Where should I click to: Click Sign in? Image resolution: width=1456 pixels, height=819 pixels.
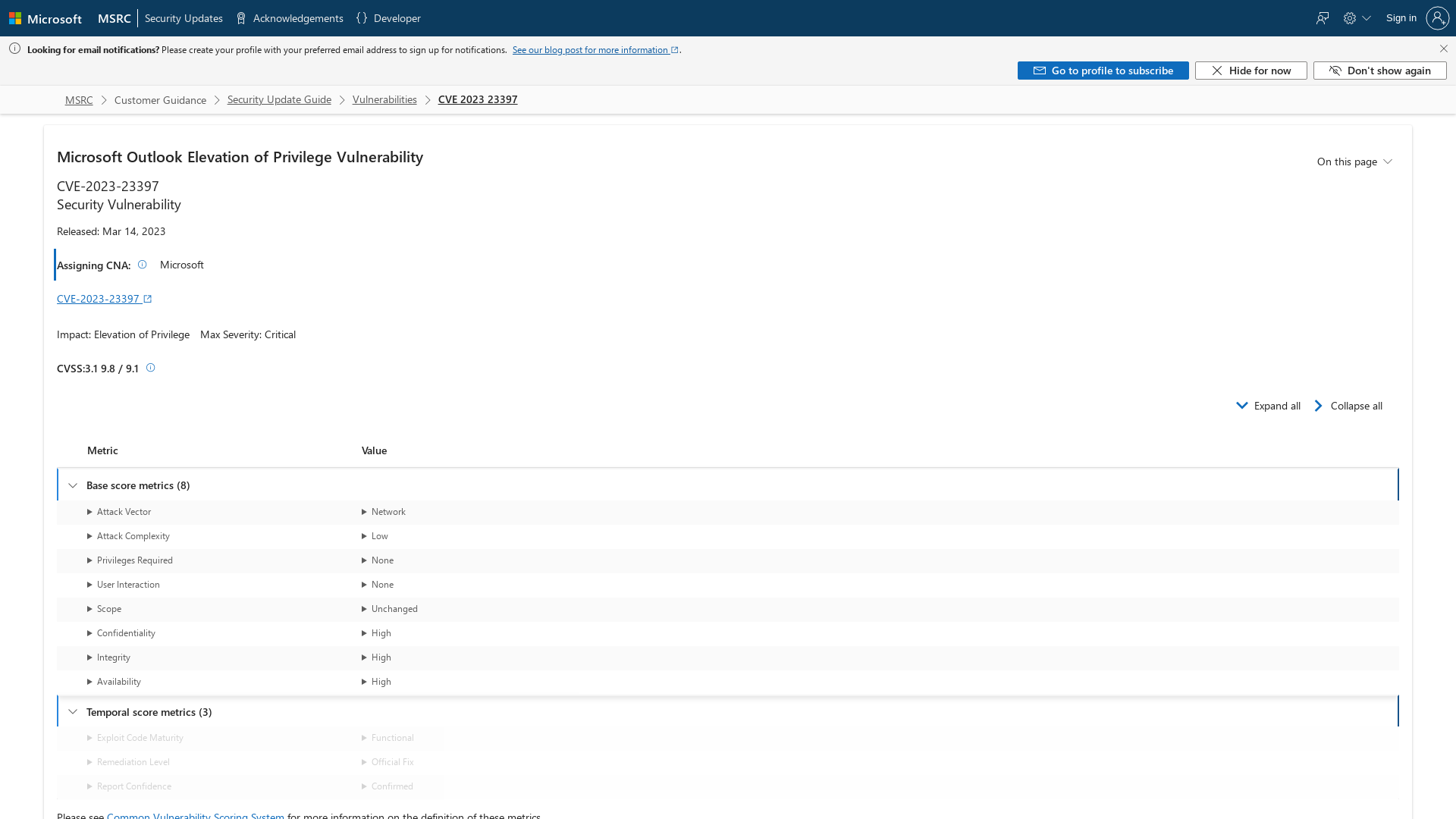(1401, 18)
